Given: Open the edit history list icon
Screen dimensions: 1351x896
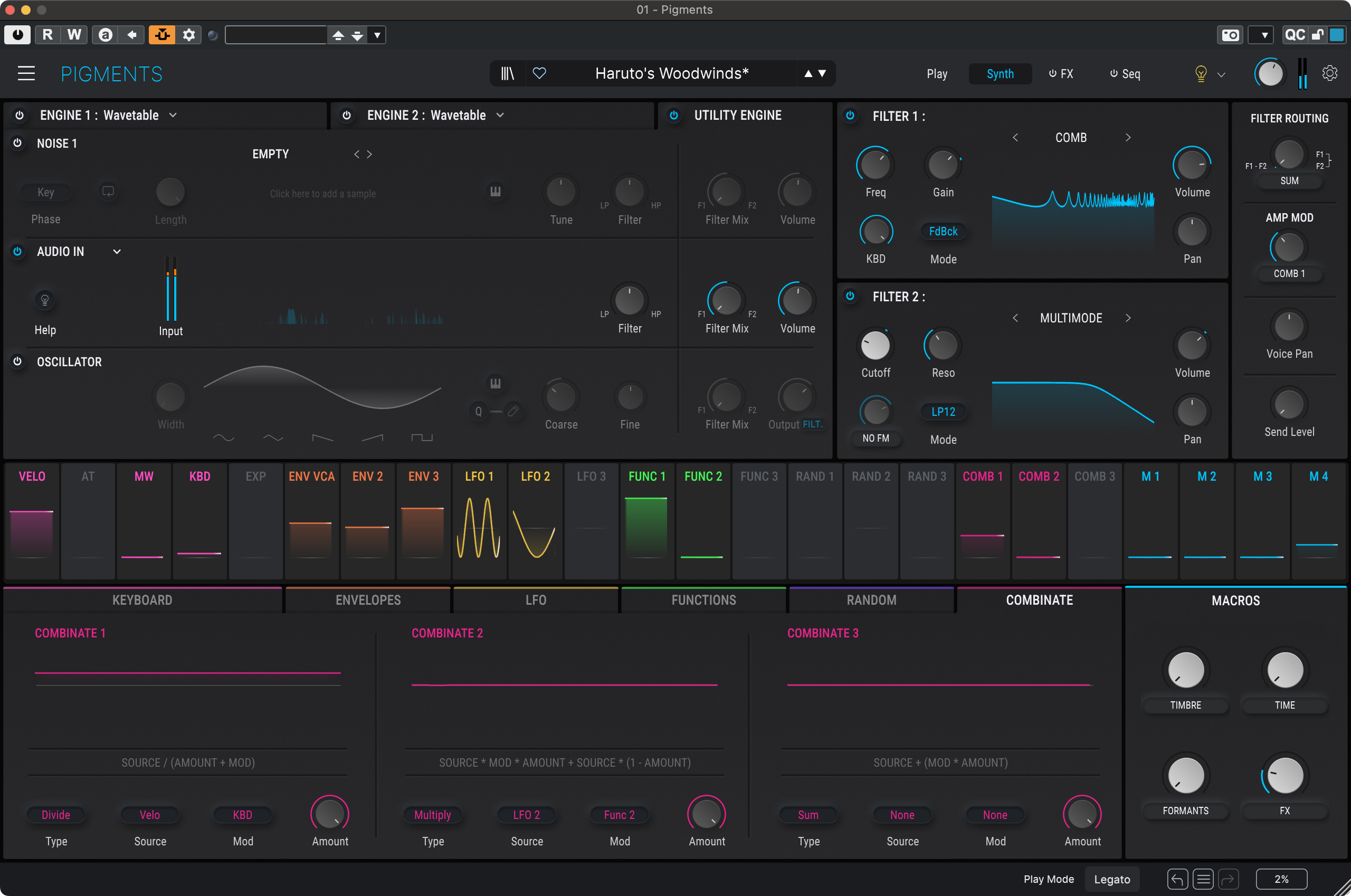Looking at the screenshot, I should 1203,879.
